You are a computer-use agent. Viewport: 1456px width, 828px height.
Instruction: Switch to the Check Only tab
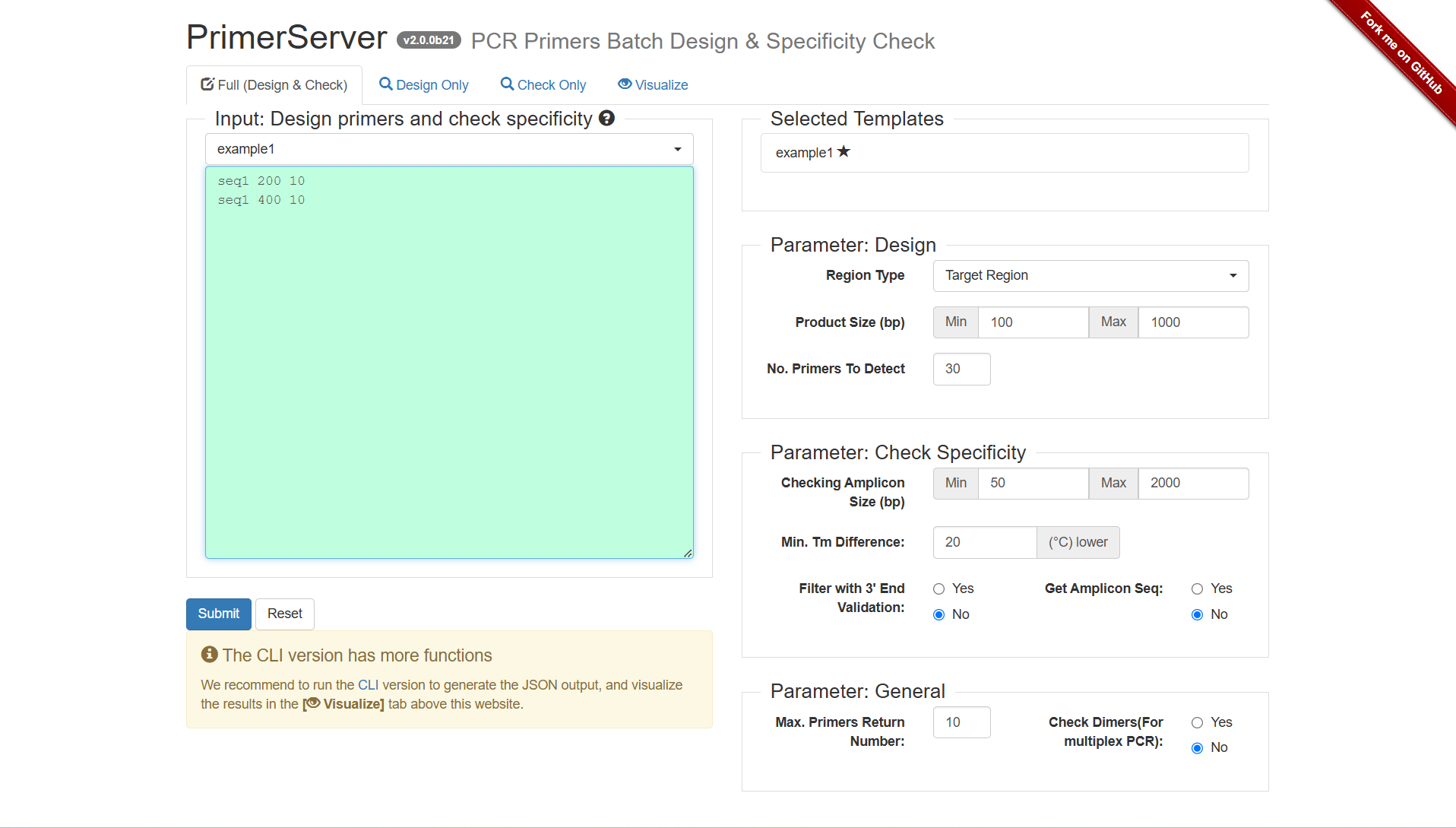[543, 84]
